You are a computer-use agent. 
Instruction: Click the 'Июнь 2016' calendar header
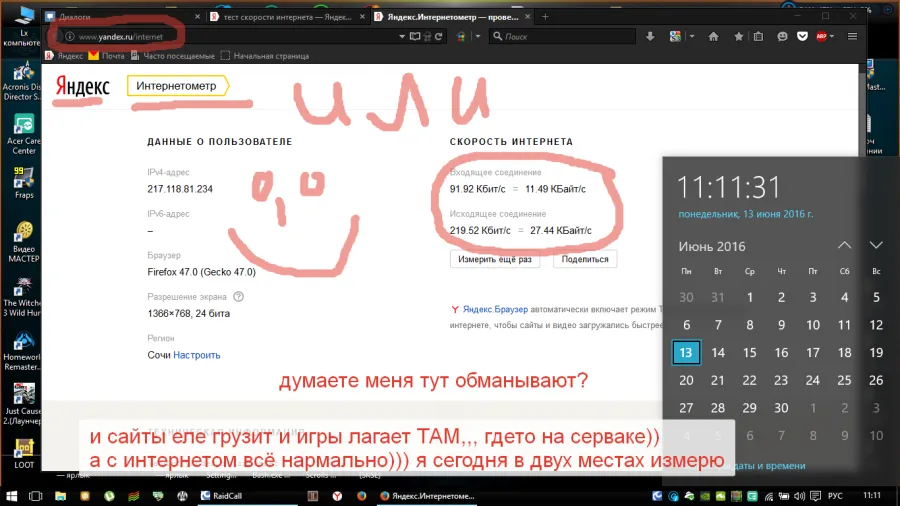[712, 247]
